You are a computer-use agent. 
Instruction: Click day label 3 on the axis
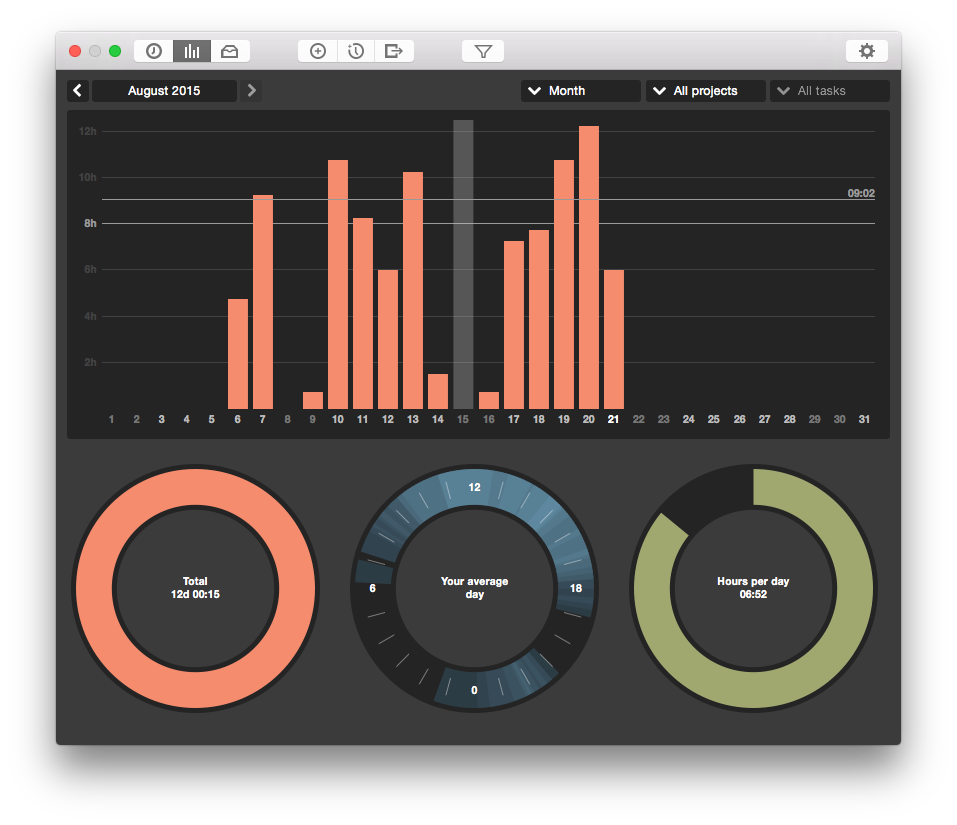tap(162, 419)
